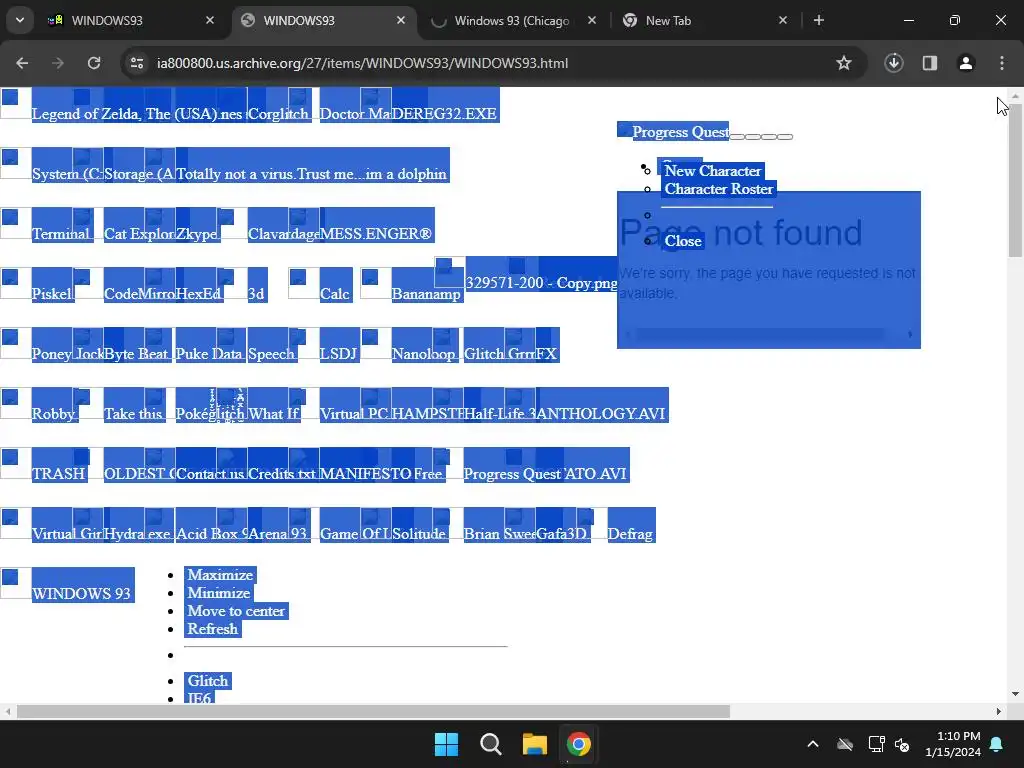Go back to previous page

22,63
